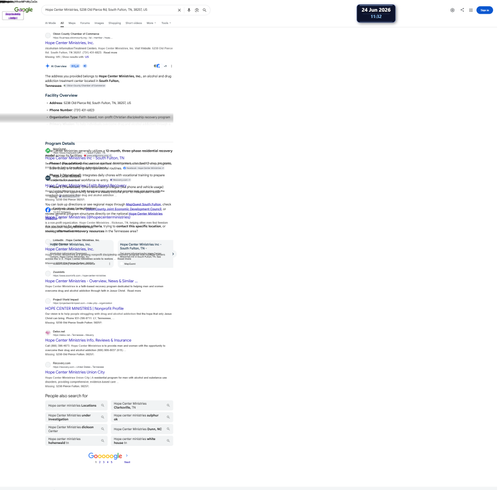This screenshot has height=490, width=500.
Task: Click MapQuest green favicon in results
Action: [48, 151]
